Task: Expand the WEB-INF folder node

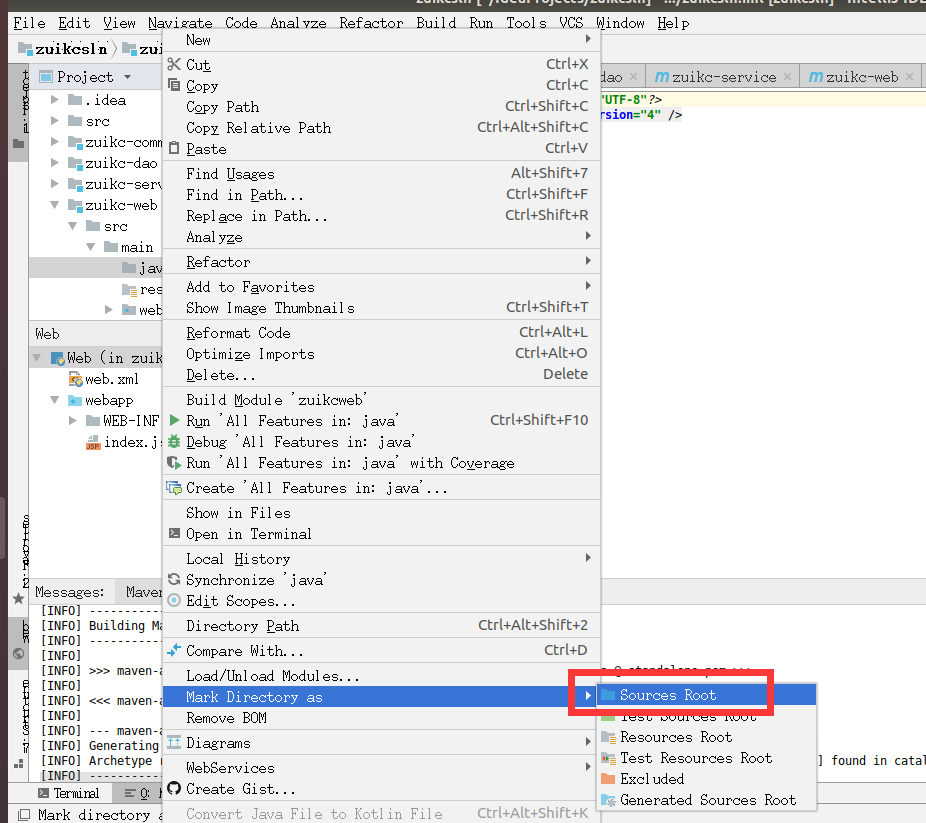Action: (x=73, y=421)
